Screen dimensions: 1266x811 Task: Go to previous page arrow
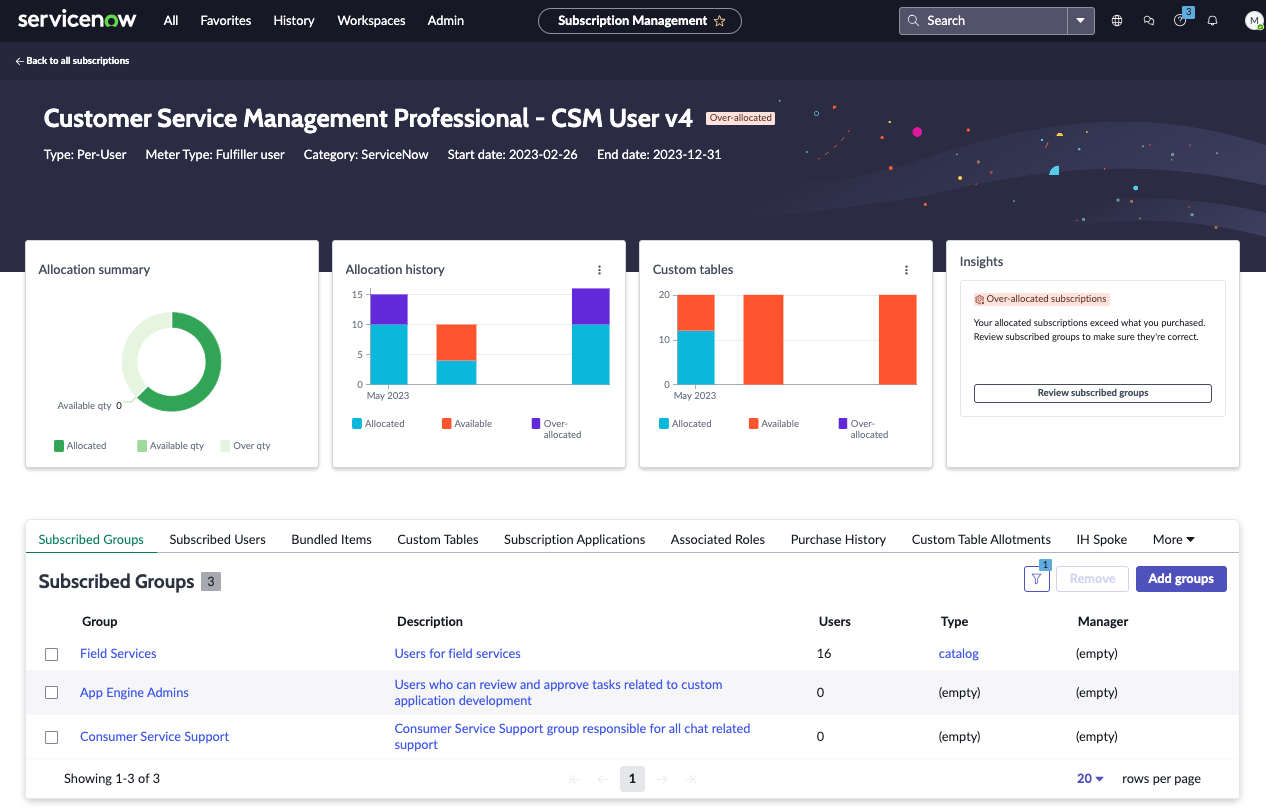point(602,779)
